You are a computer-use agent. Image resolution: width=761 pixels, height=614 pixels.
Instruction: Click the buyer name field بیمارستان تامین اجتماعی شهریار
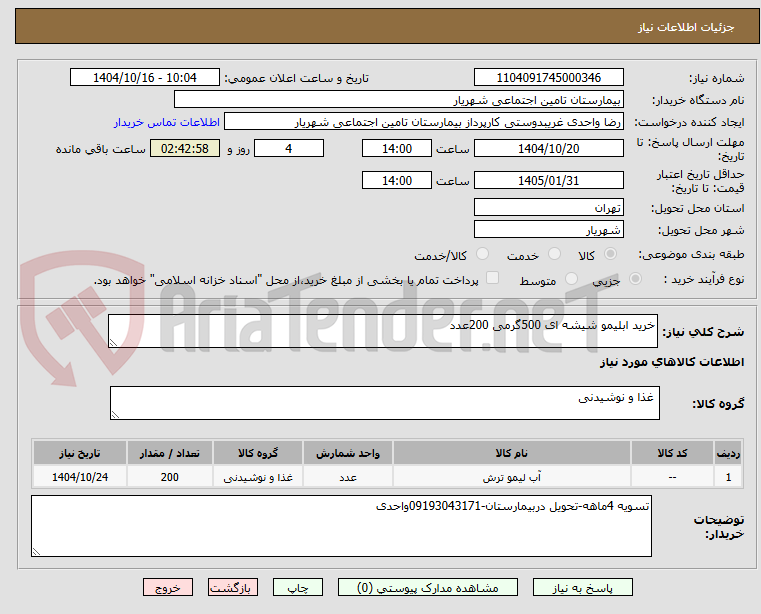click(x=398, y=100)
